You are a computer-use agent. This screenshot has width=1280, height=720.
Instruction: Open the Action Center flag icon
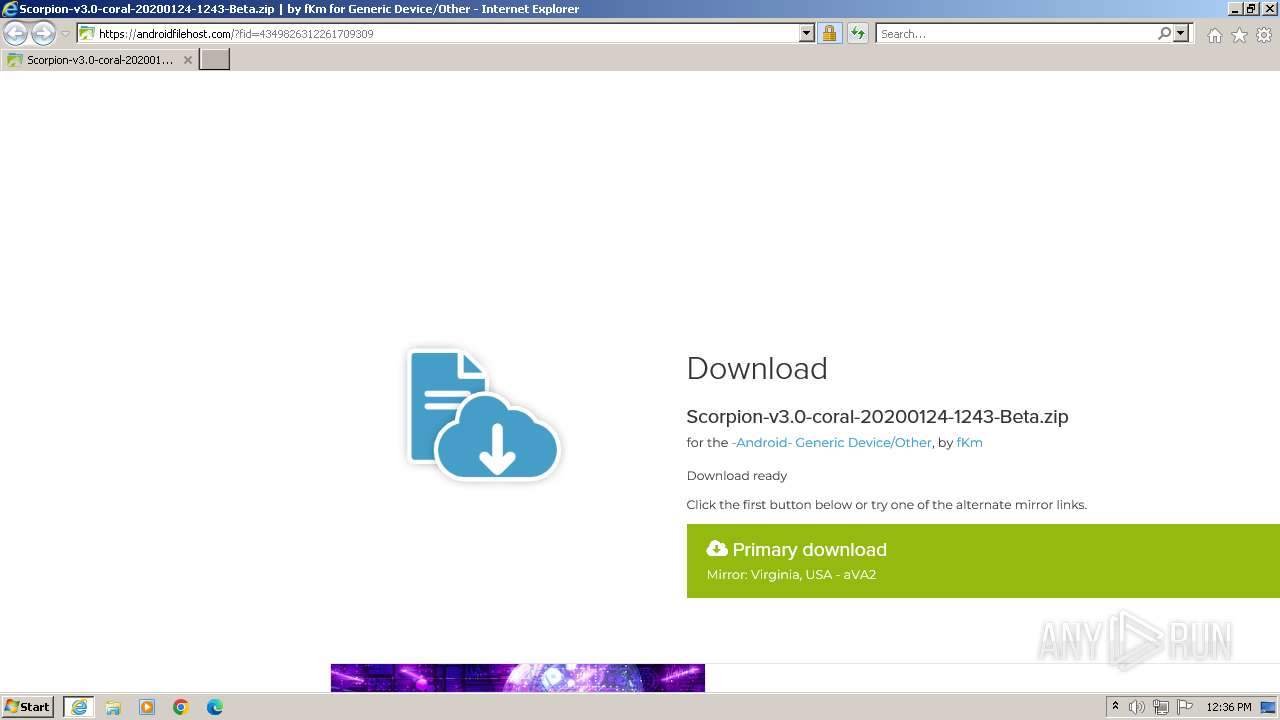[1185, 707]
